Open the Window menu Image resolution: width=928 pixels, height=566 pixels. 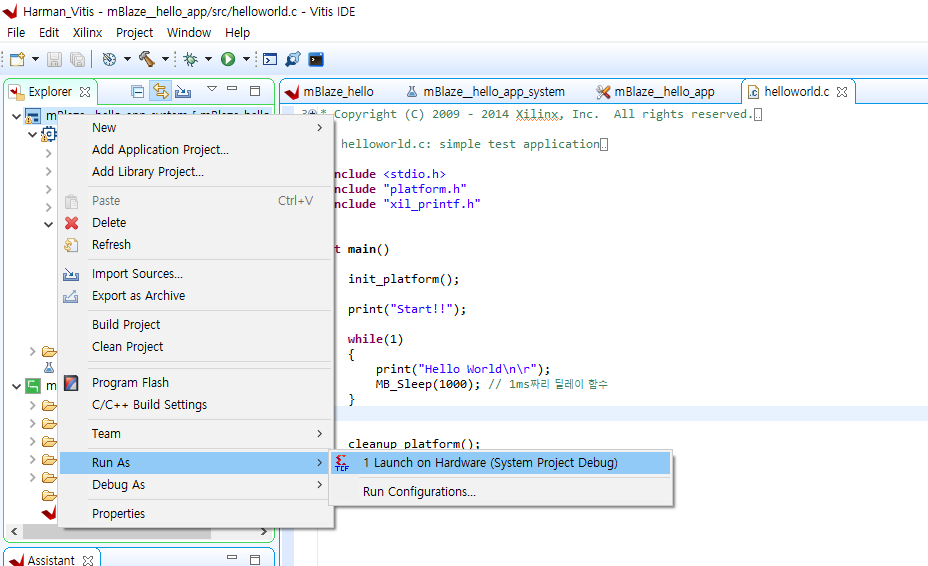189,33
